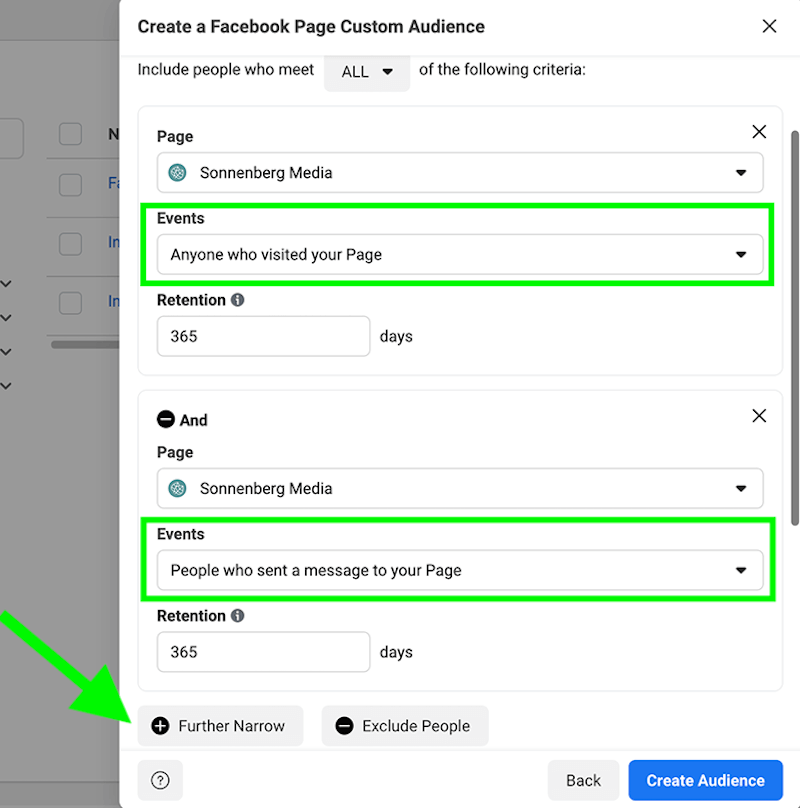800x808 pixels.
Task: Click the 'Include people who meet' text
Action: tap(226, 70)
